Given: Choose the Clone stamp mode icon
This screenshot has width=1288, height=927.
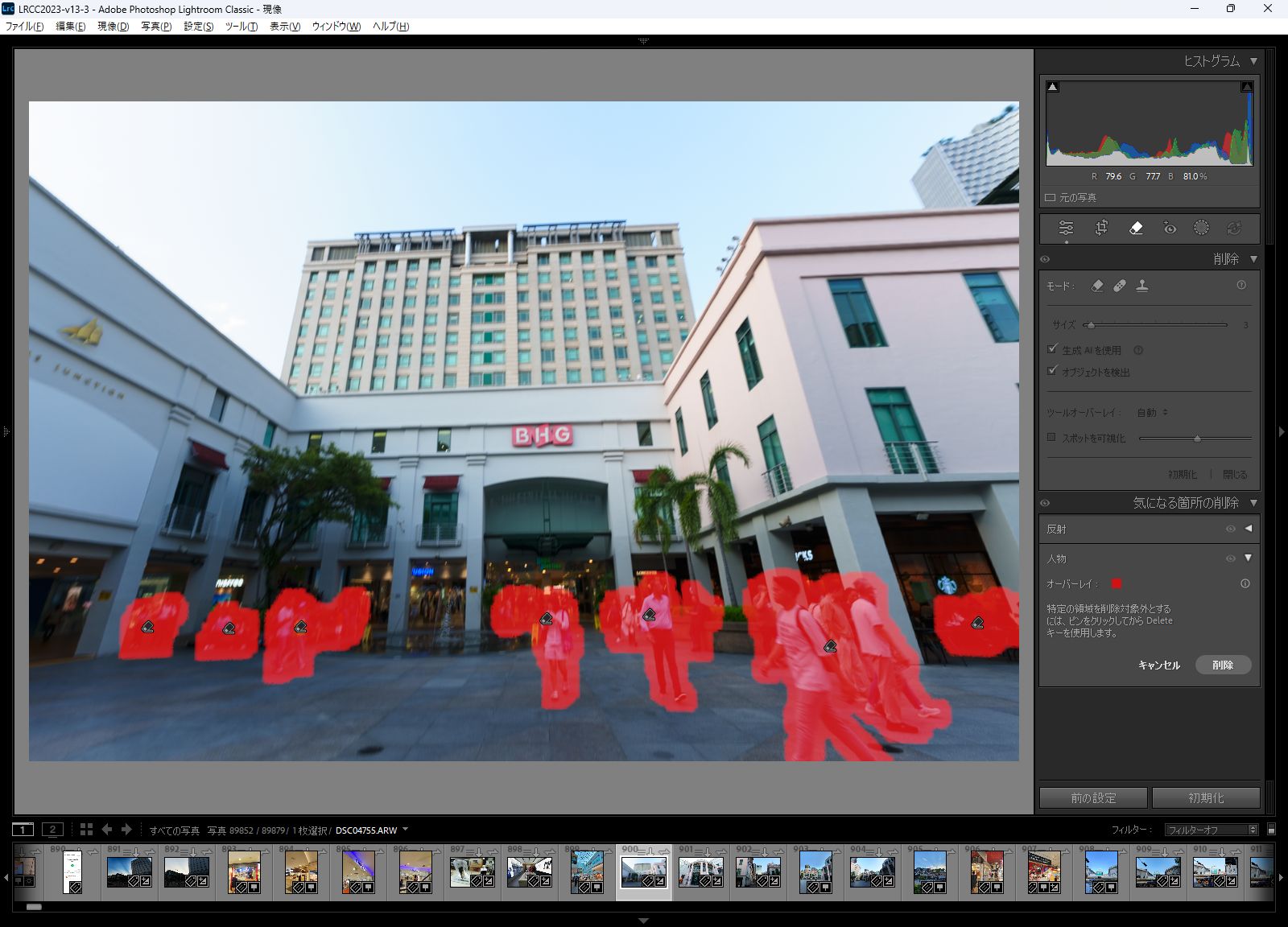Looking at the screenshot, I should pos(1142,286).
